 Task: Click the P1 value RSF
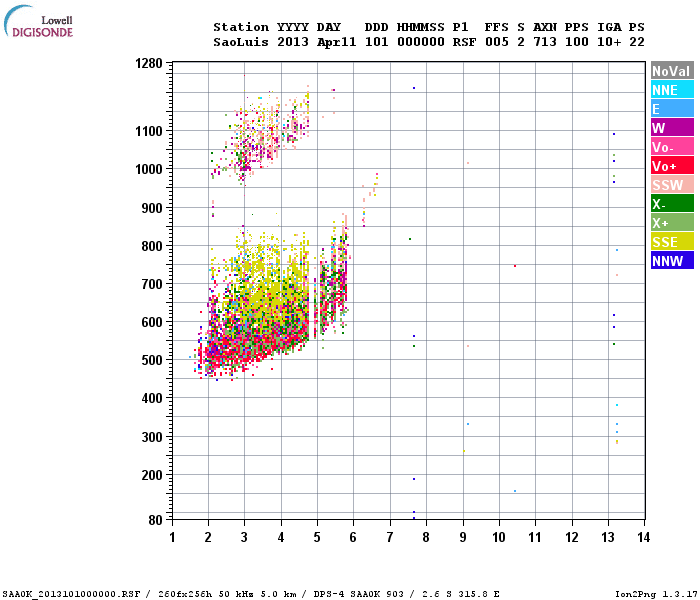click(464, 42)
